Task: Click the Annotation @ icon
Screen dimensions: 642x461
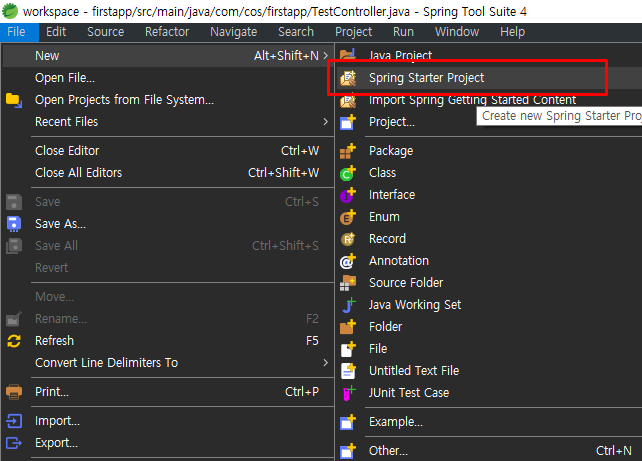Action: pos(348,261)
